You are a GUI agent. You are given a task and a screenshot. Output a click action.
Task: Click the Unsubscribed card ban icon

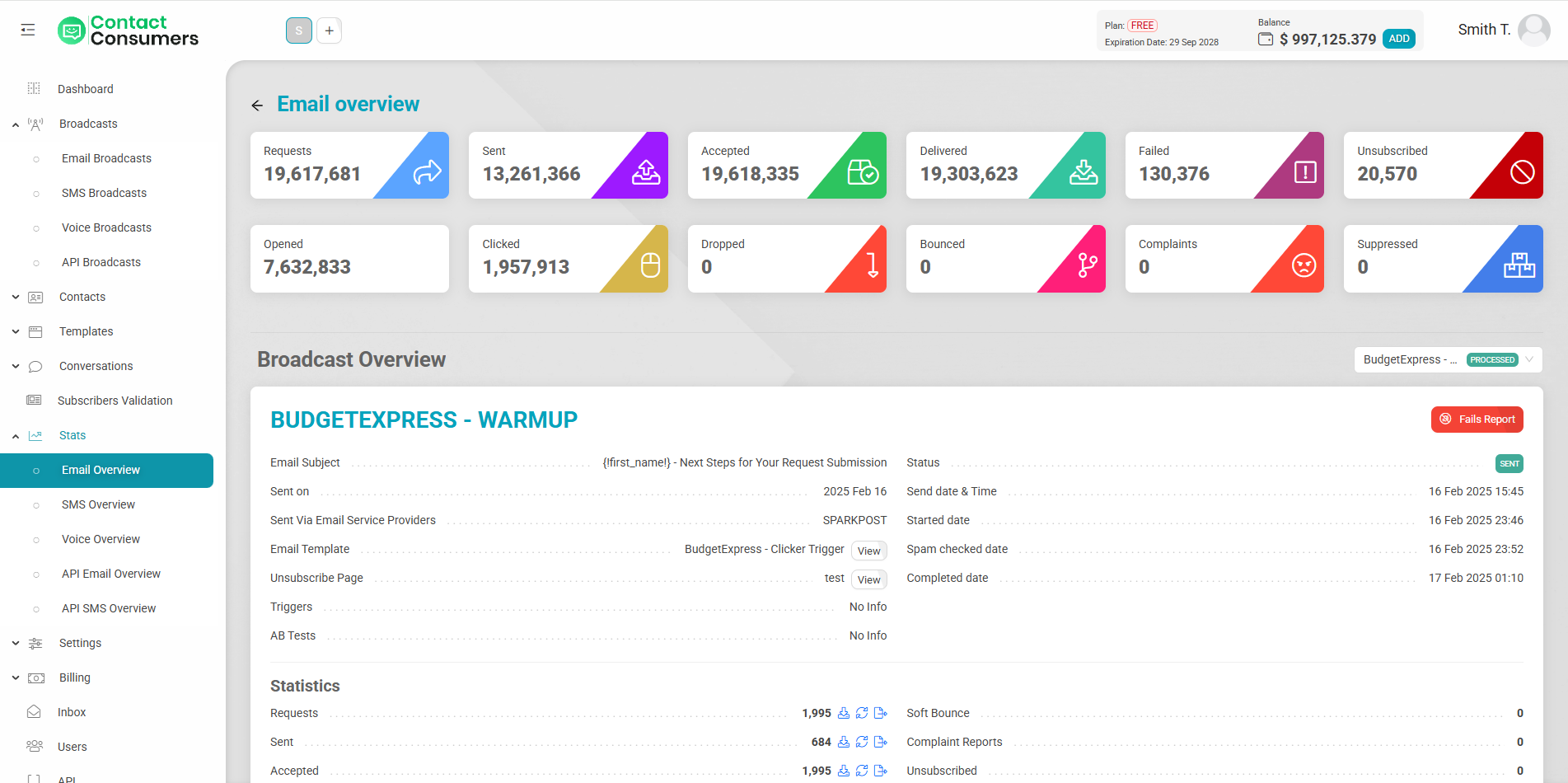pyautogui.click(x=1523, y=172)
